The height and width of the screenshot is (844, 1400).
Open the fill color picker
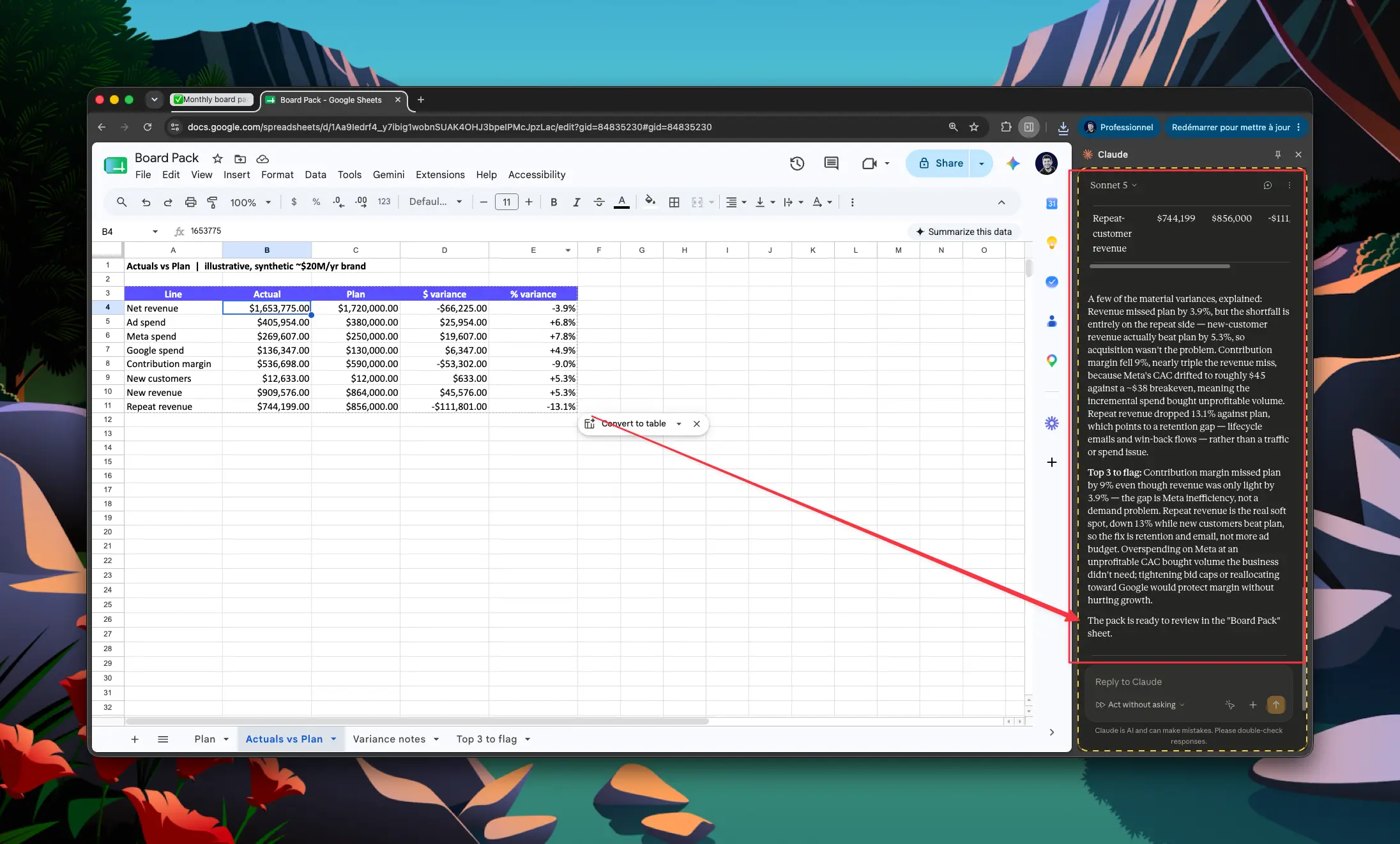pos(650,201)
